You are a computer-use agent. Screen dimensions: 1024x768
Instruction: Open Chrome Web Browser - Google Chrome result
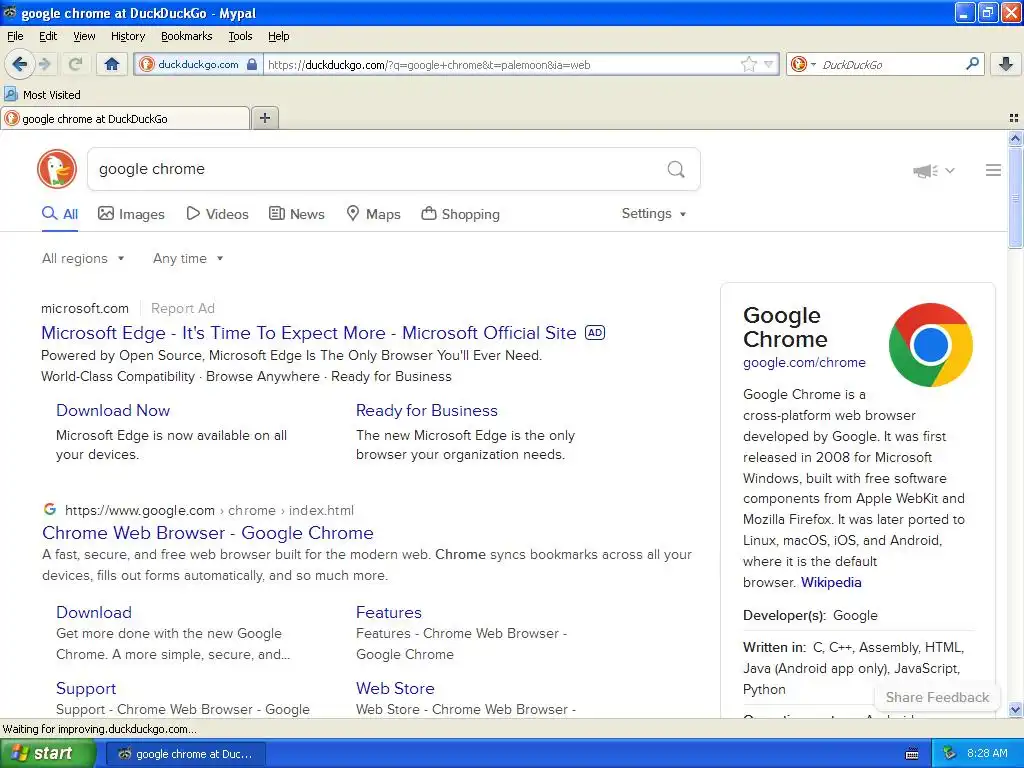(208, 533)
